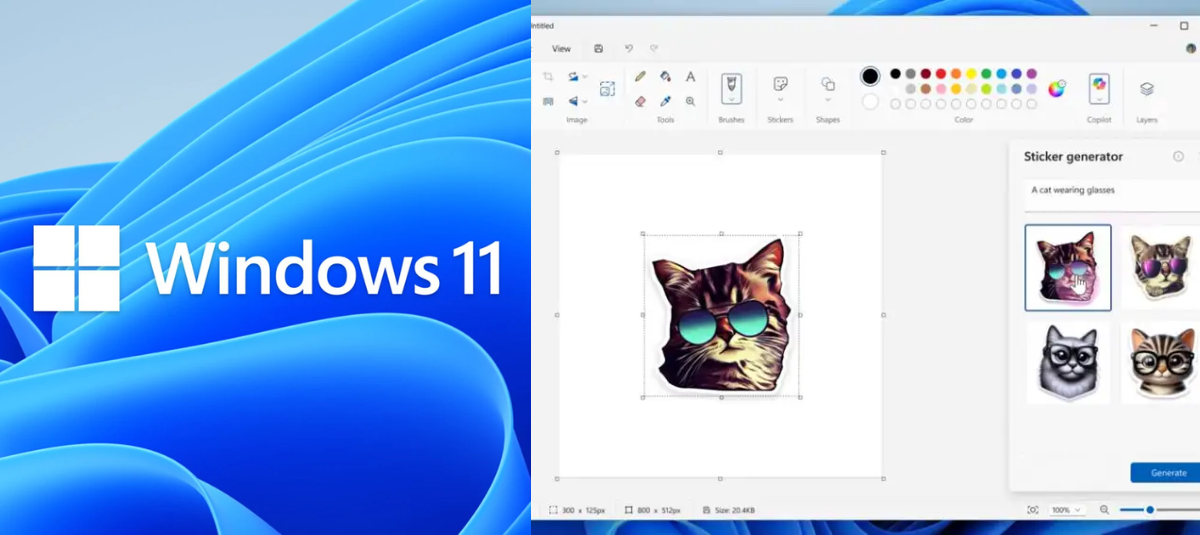This screenshot has height=535, width=1200.
Task: Click the fit to window icon
Action: coord(1033,510)
